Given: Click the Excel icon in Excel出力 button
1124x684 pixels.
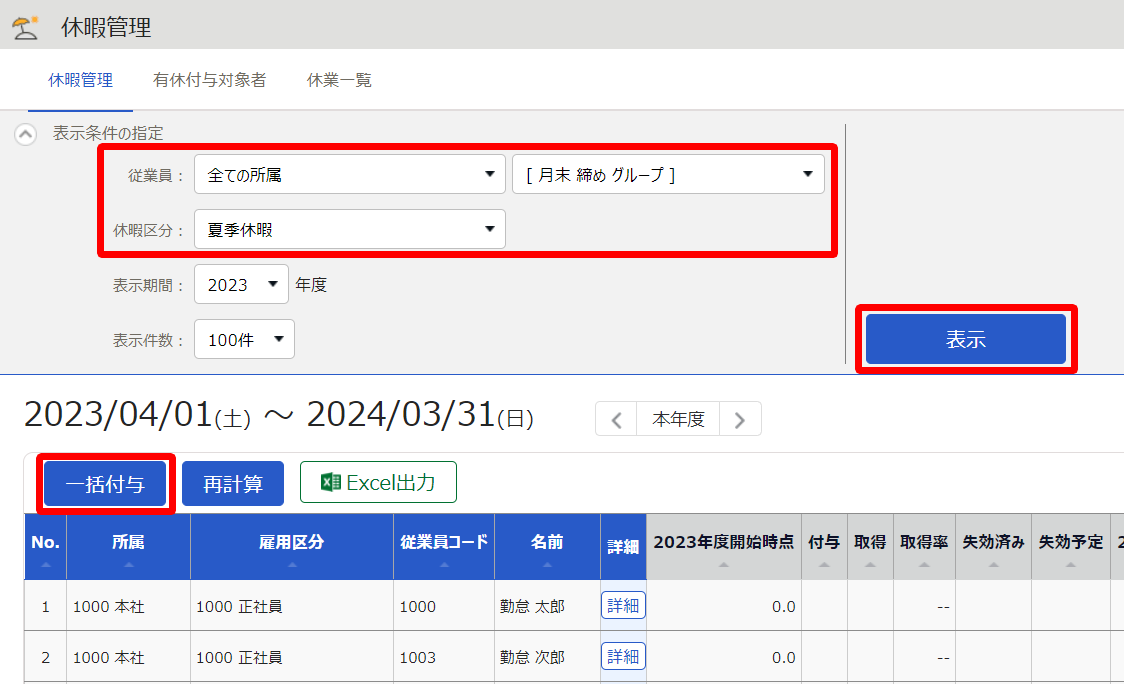Looking at the screenshot, I should 330,483.
